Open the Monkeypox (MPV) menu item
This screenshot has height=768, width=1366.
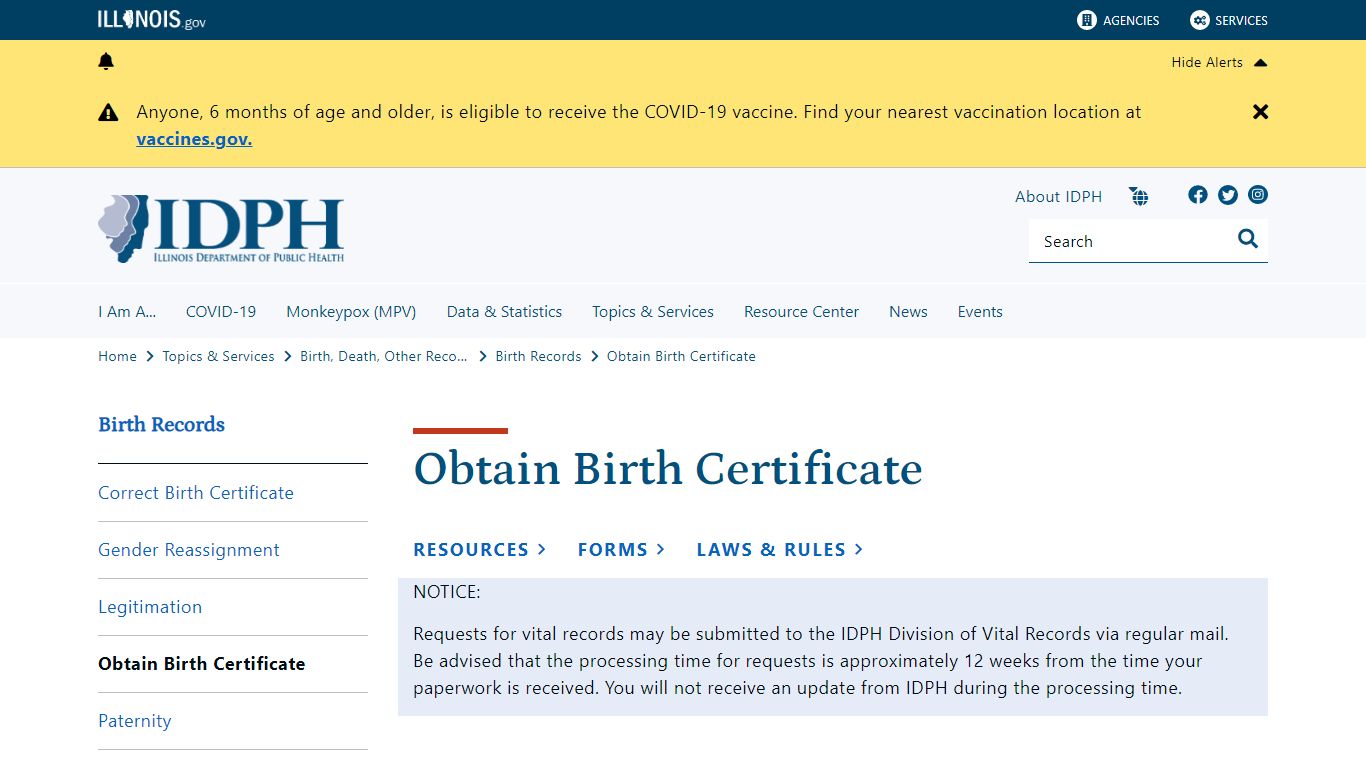click(x=351, y=312)
